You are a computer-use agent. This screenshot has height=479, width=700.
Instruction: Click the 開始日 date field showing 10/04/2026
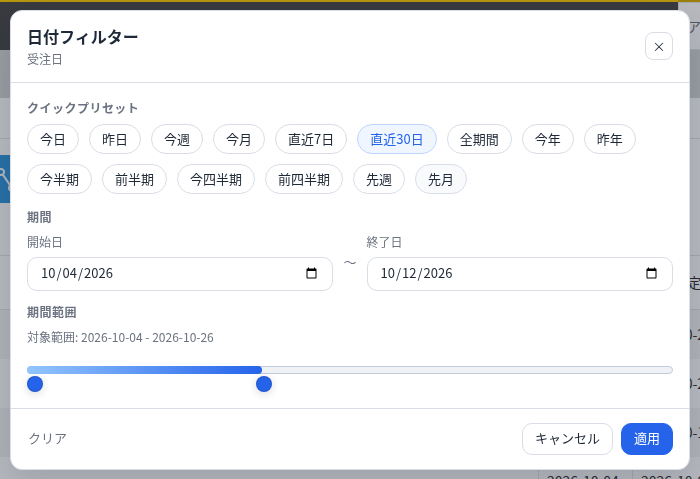pos(180,274)
